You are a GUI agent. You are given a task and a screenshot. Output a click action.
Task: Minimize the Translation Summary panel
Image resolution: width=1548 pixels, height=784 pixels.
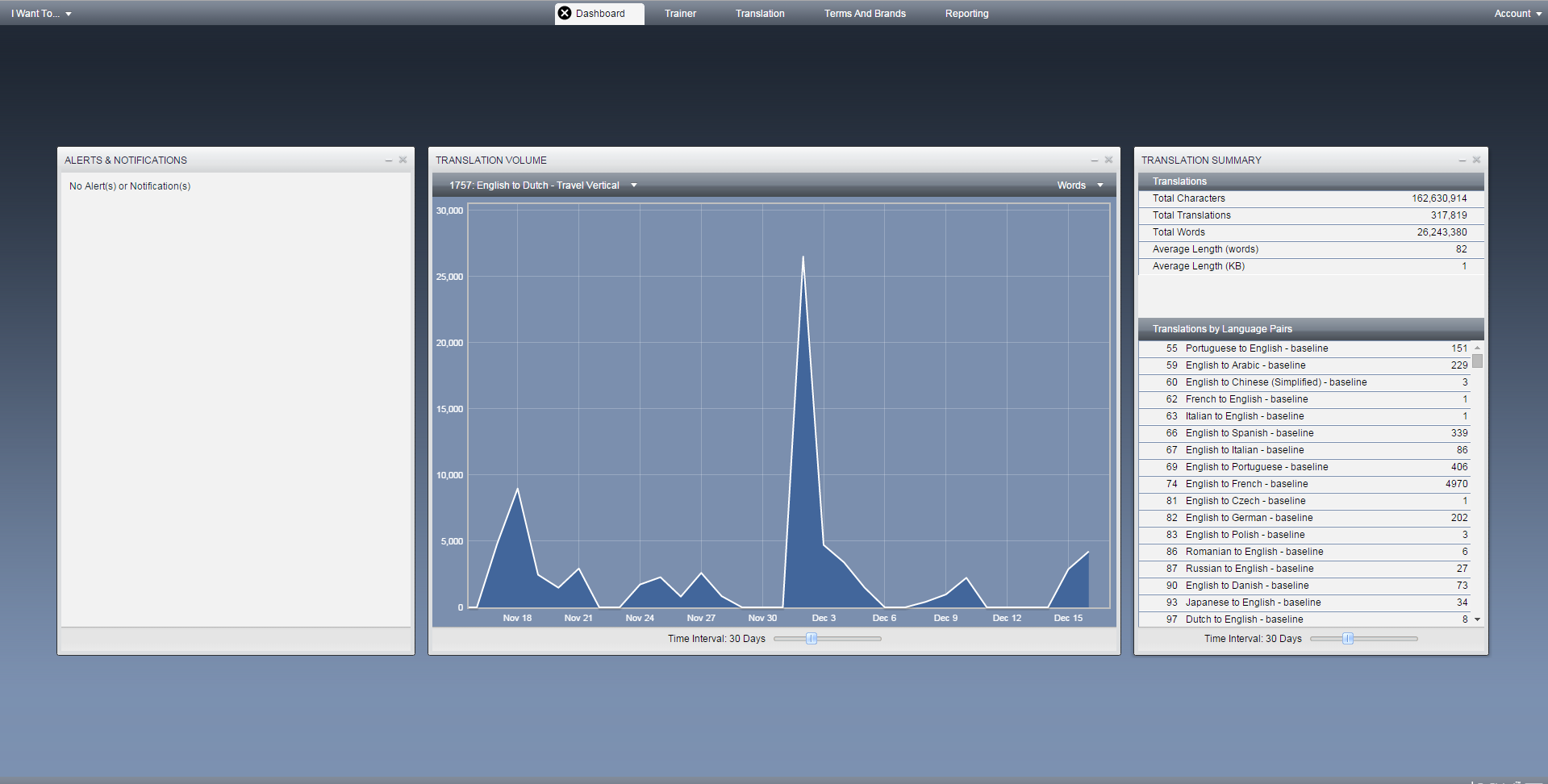point(1462,161)
